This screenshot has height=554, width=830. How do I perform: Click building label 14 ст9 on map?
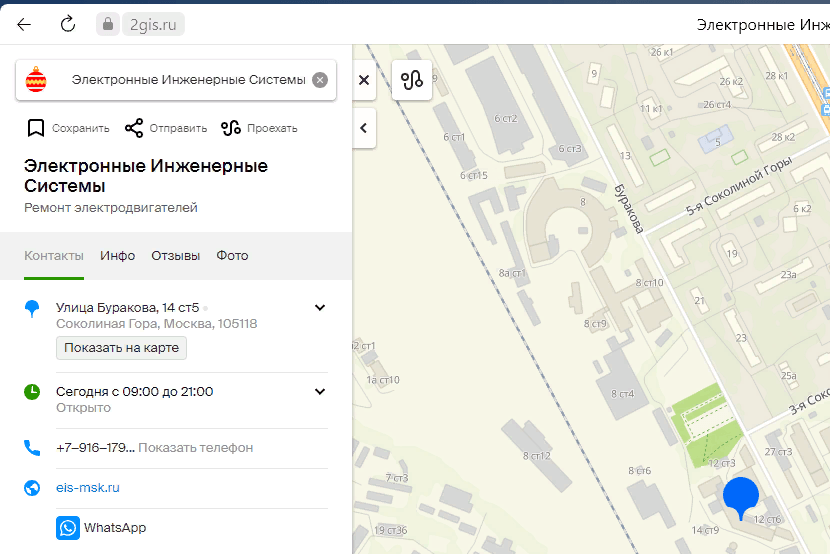(706, 530)
